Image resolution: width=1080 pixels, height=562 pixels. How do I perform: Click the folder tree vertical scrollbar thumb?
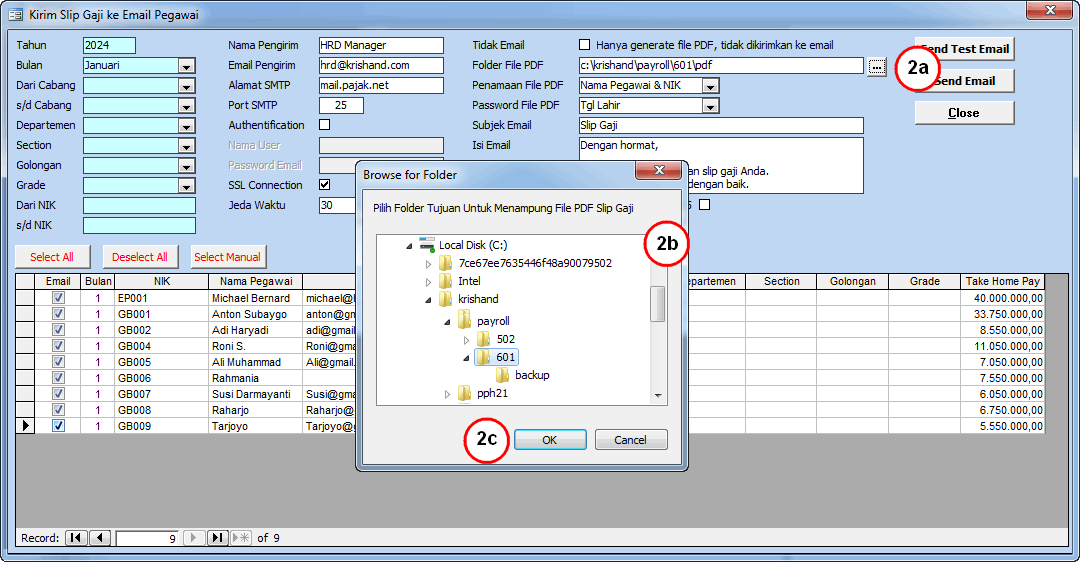(x=658, y=304)
